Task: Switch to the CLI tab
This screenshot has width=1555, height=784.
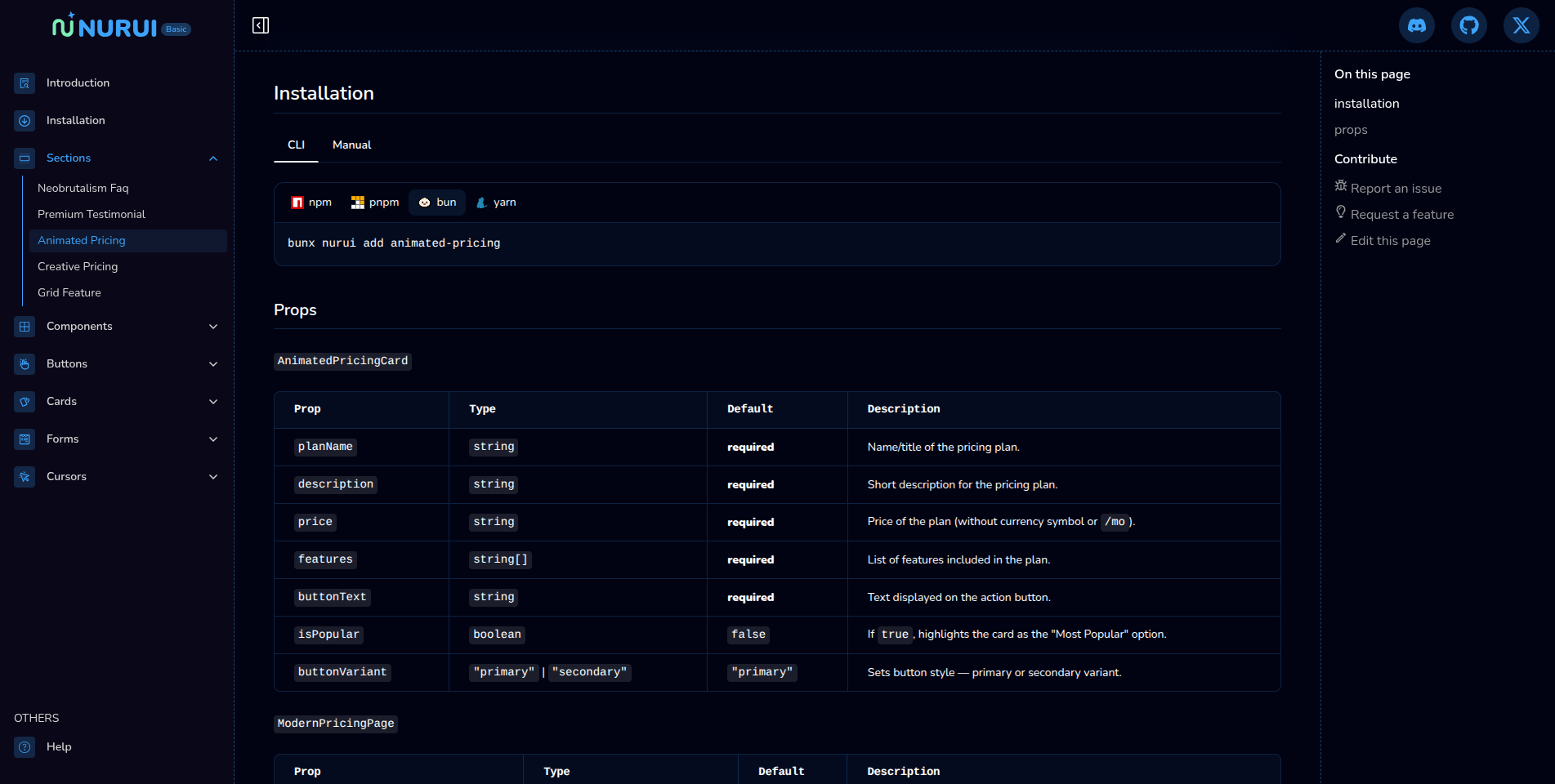Action: pyautogui.click(x=296, y=145)
